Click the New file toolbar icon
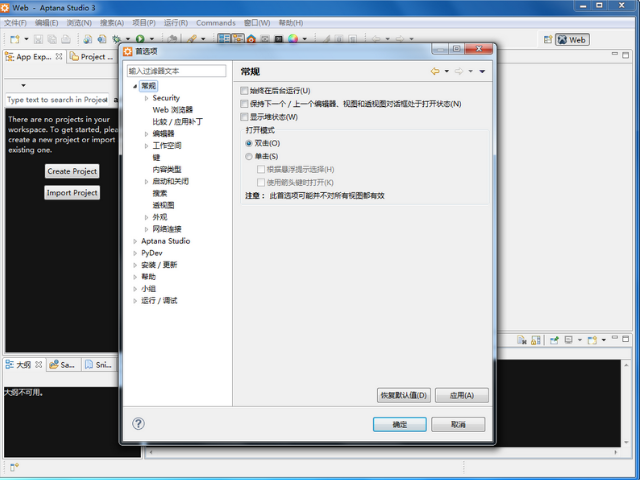Image resolution: width=641 pixels, height=480 pixels. [x=15, y=39]
